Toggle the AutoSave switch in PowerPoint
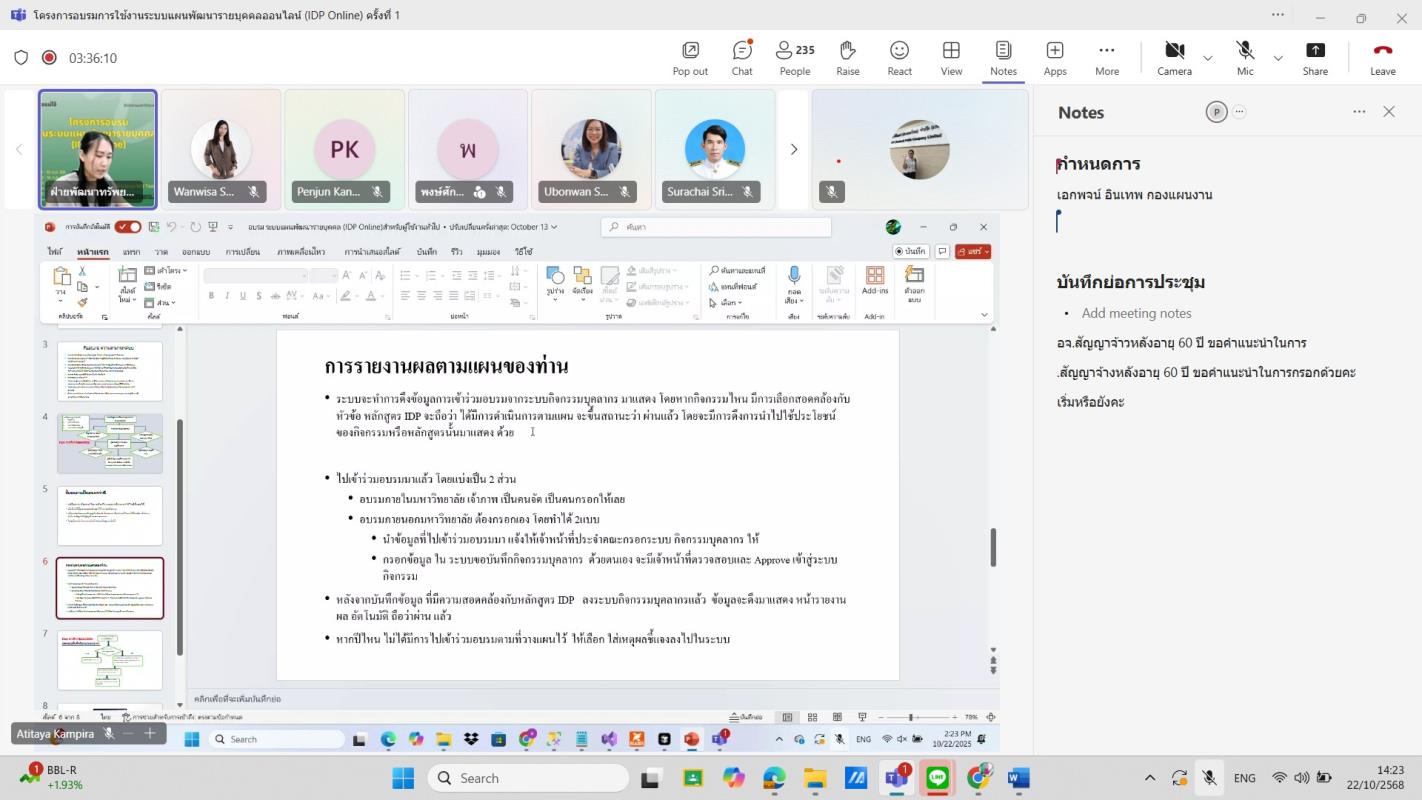This screenshot has width=1422, height=800. pyautogui.click(x=128, y=227)
